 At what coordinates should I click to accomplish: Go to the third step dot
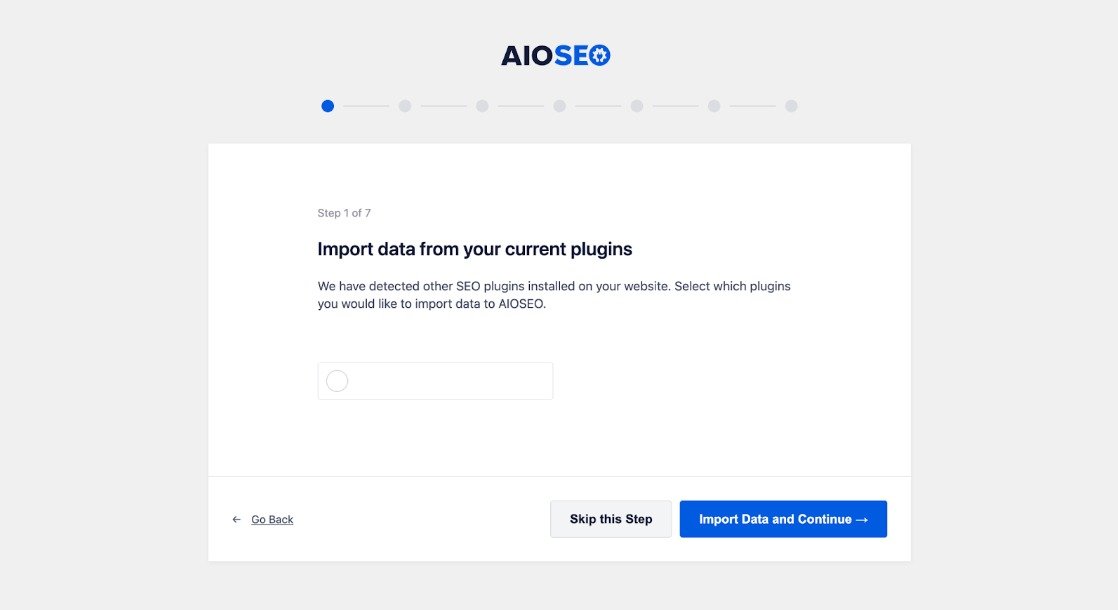click(x=482, y=106)
